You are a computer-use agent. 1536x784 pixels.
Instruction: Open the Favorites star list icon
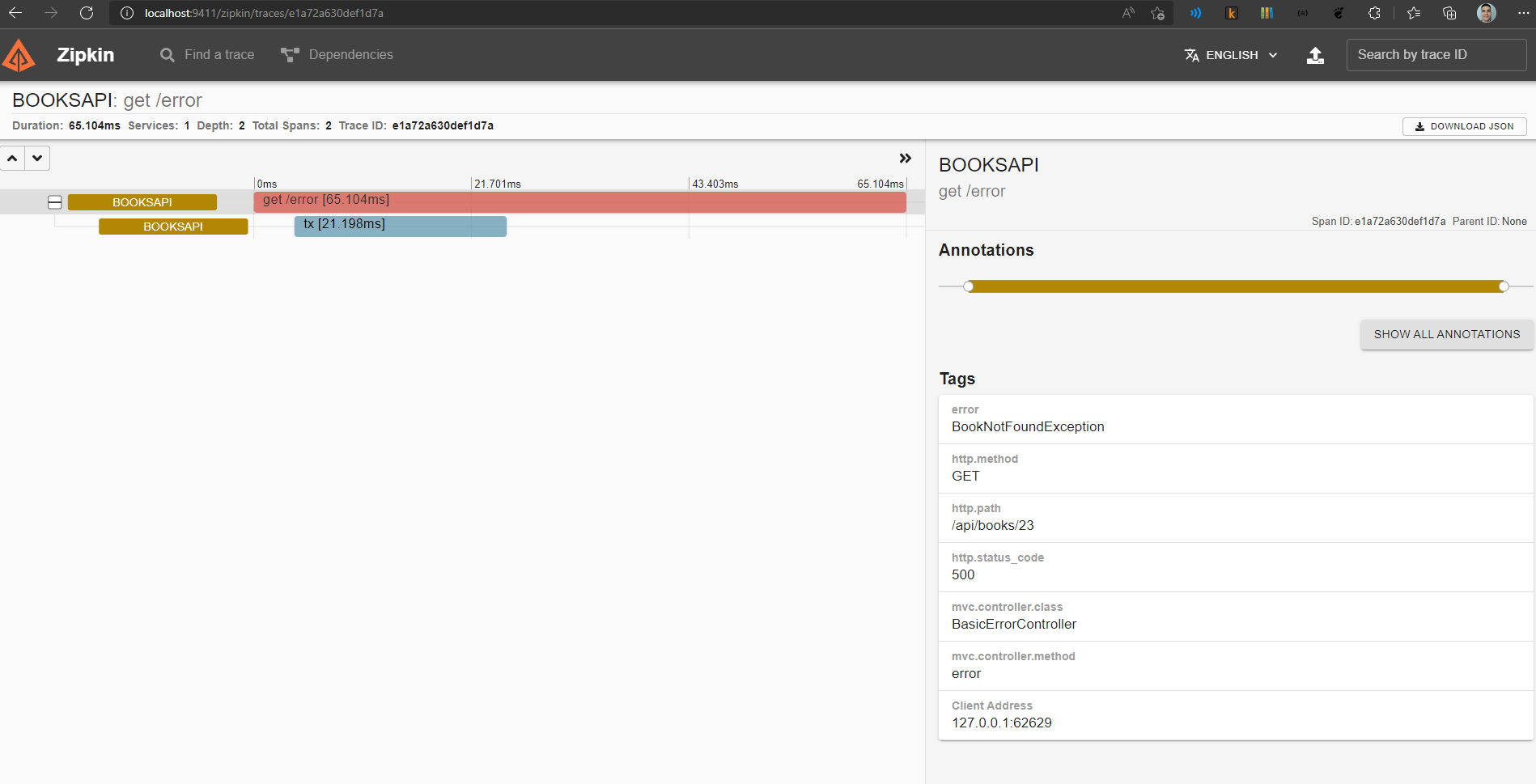1414,13
